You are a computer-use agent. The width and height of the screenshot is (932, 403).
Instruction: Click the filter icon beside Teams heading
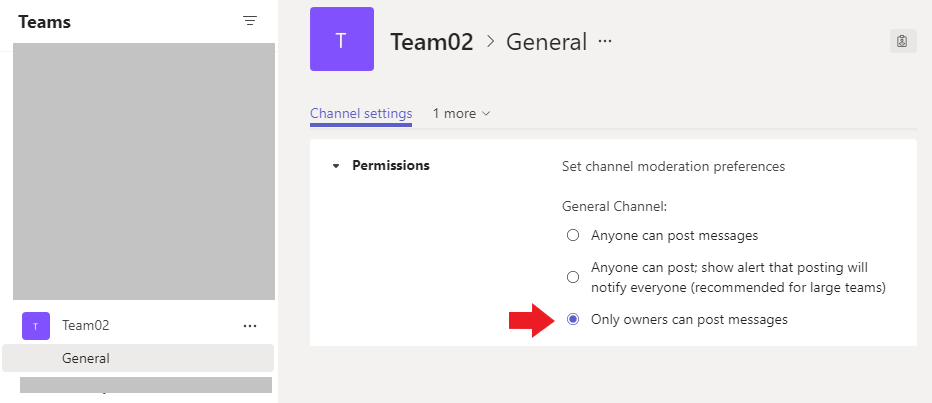coord(250,21)
